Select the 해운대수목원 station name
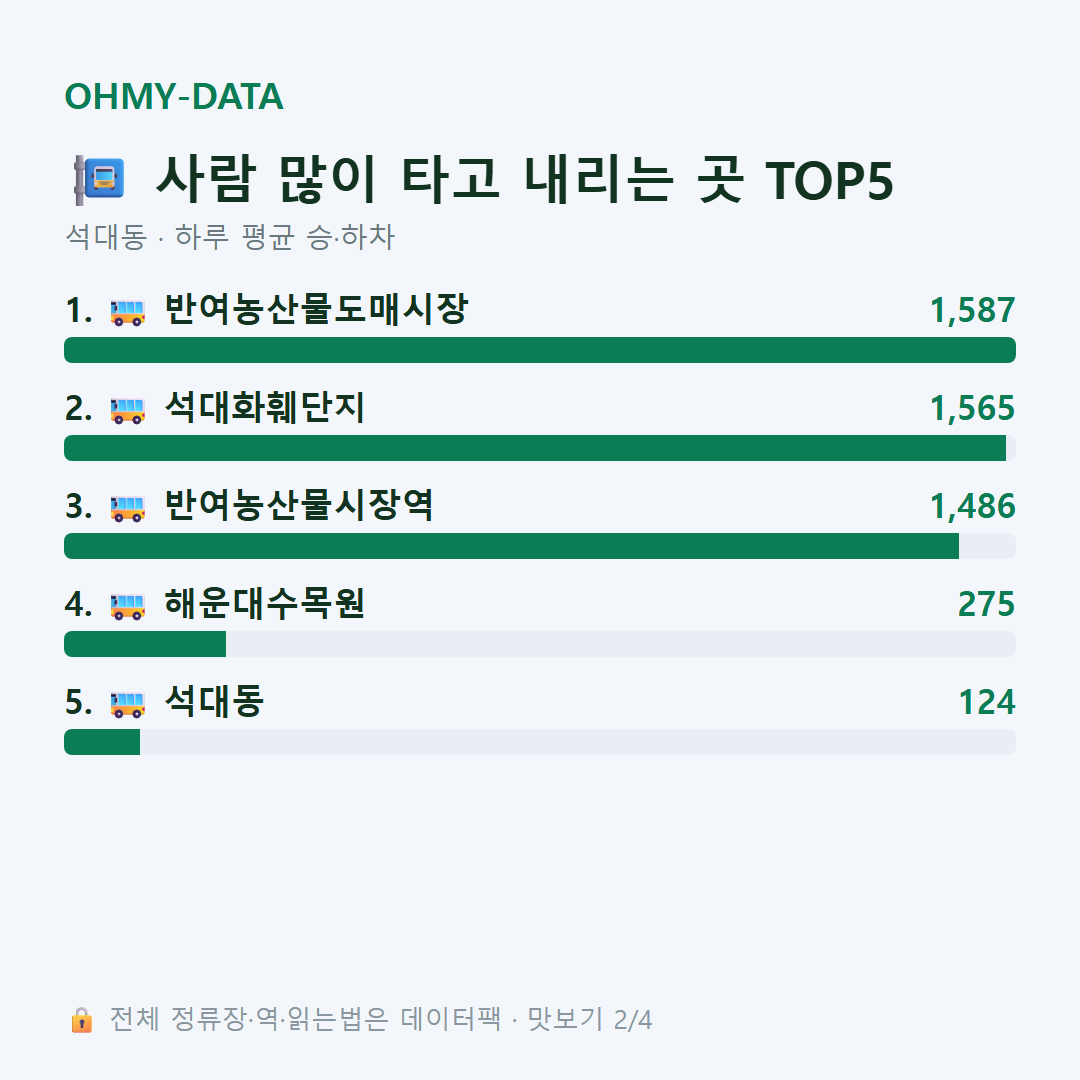Viewport: 1080px width, 1080px height. tap(264, 603)
